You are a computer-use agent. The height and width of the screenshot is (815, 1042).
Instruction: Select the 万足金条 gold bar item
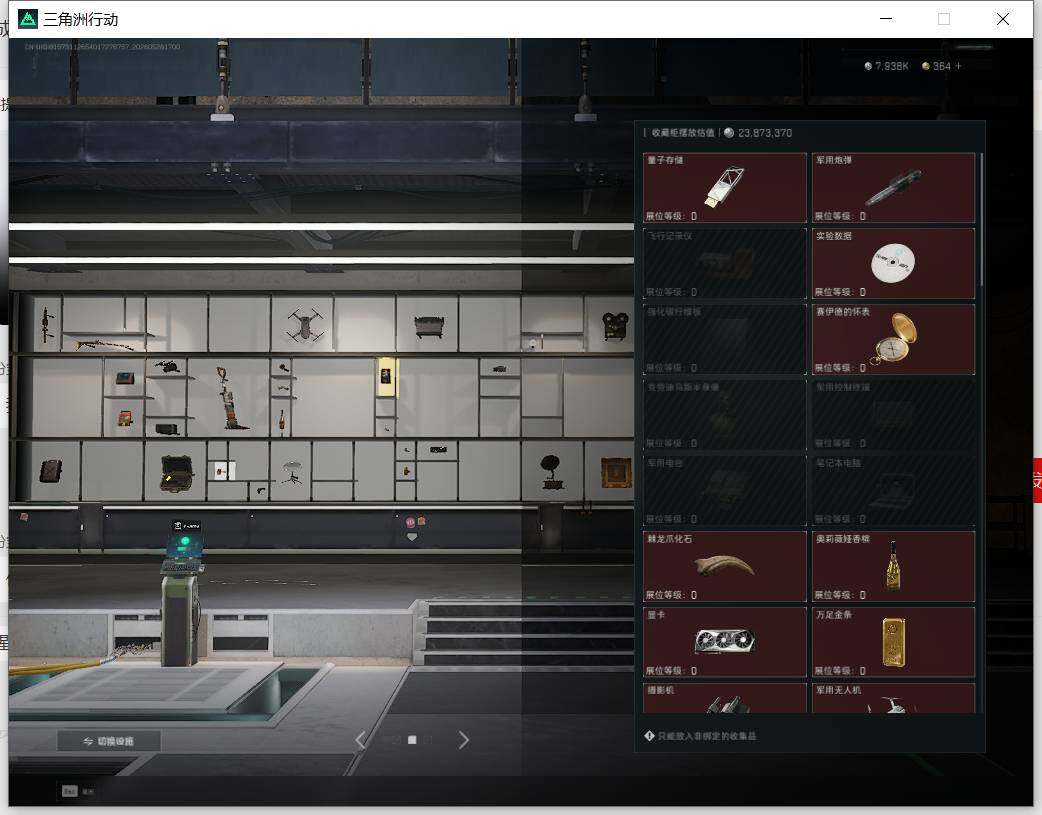[x=893, y=642]
